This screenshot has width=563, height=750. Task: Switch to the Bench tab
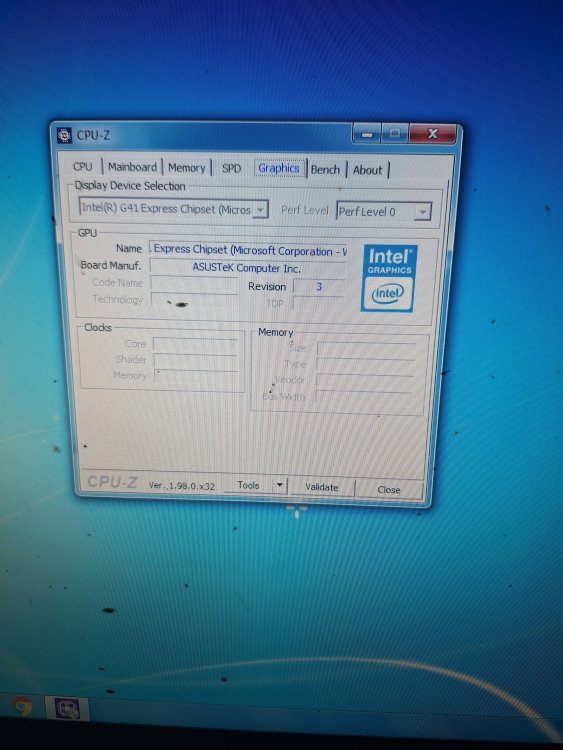point(325,170)
